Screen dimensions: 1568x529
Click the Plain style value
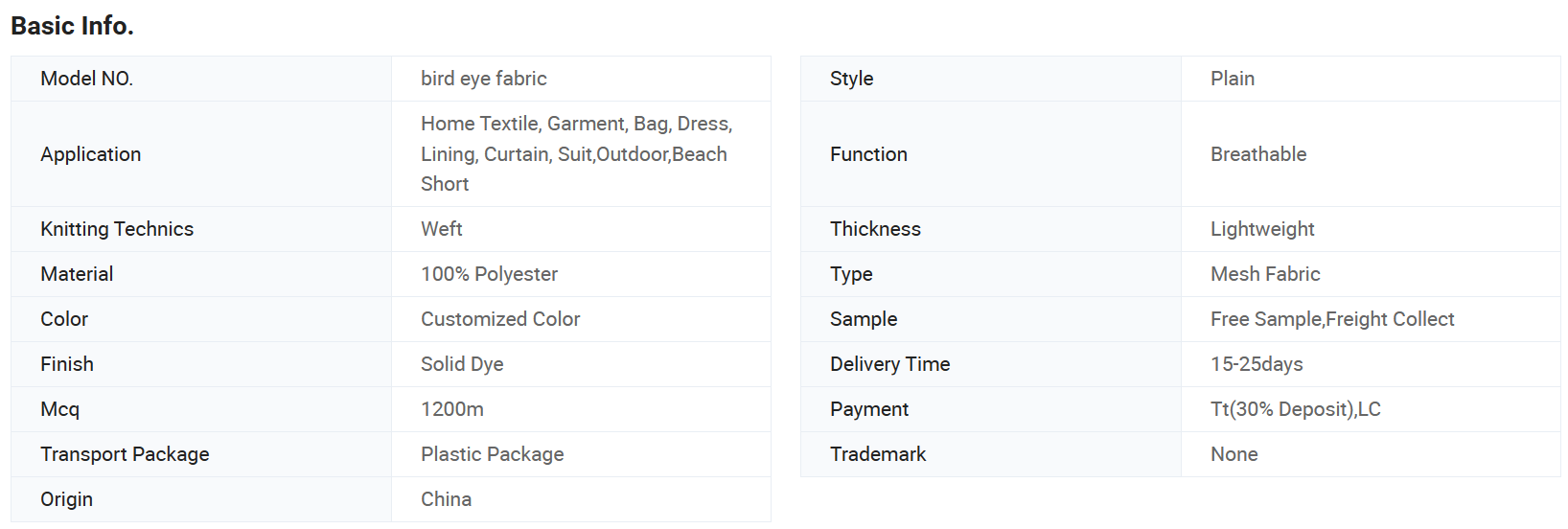point(1232,79)
